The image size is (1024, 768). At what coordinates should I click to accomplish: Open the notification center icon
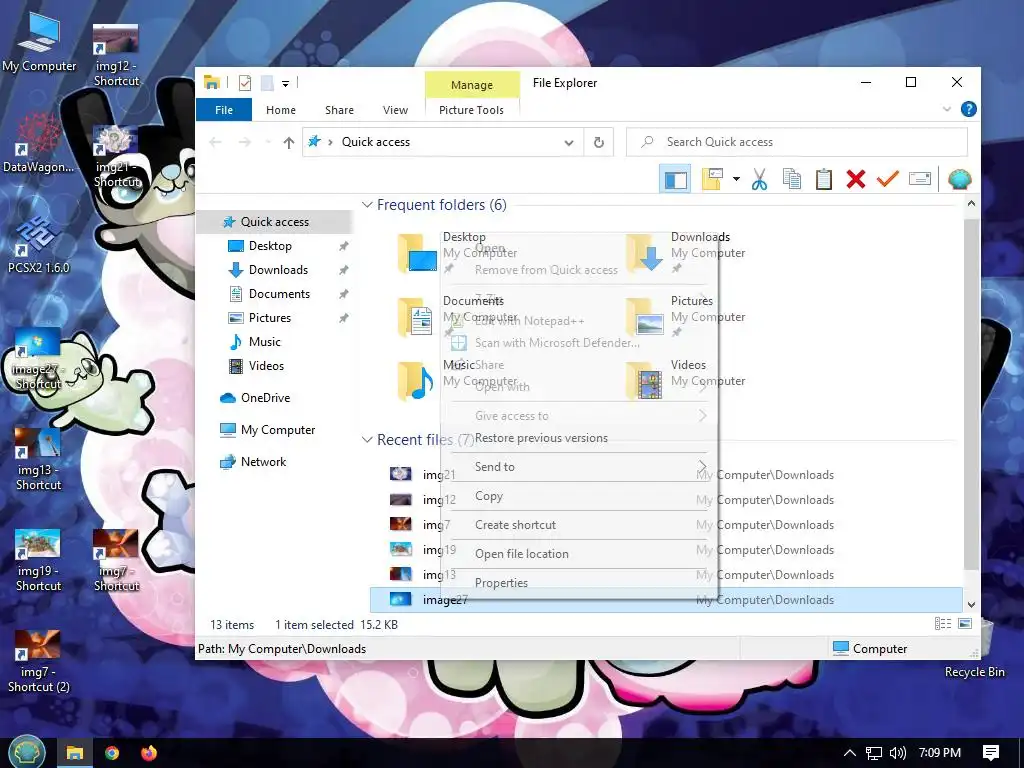[x=991, y=753]
